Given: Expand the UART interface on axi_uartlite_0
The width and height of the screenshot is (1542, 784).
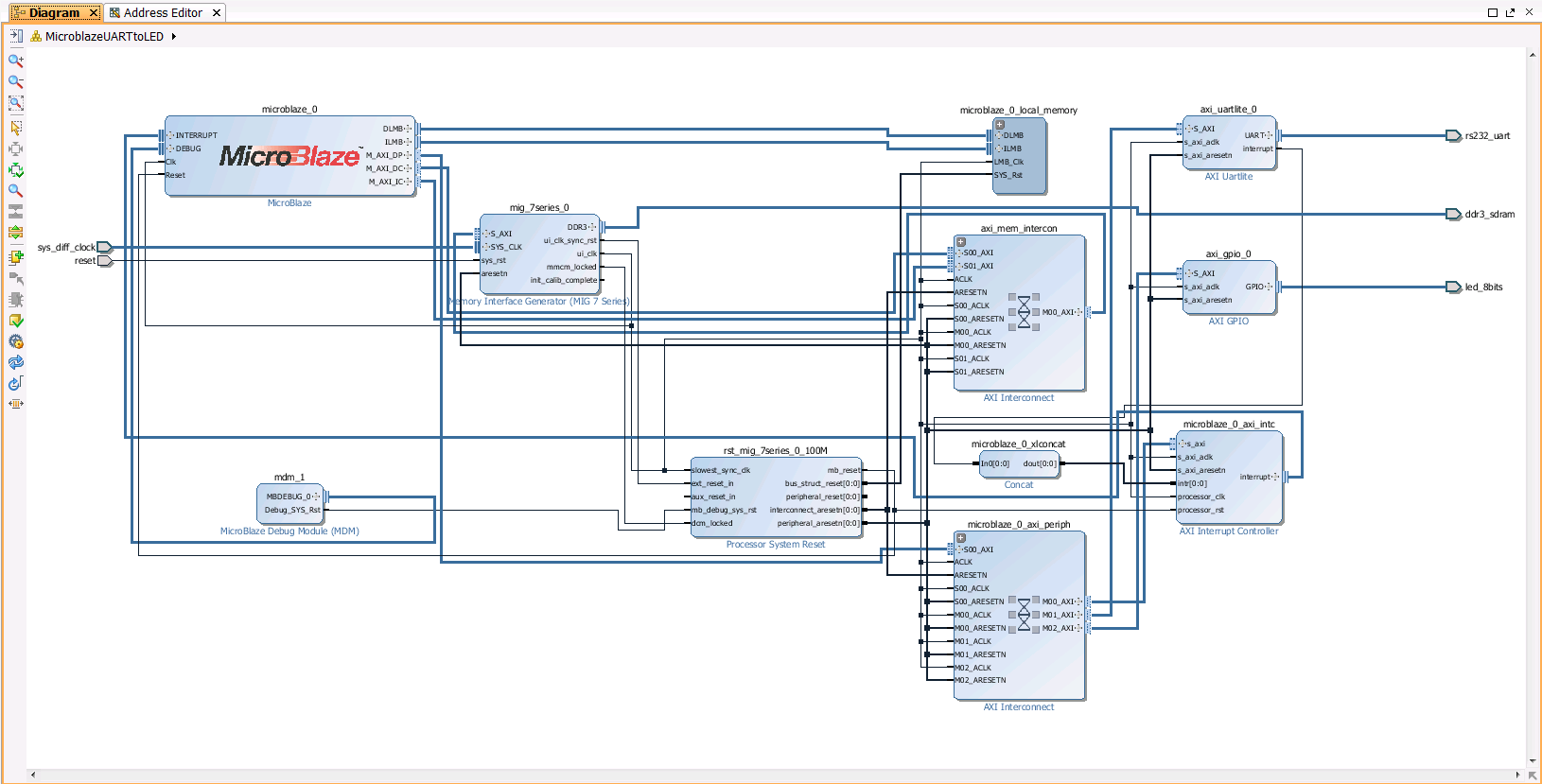Looking at the screenshot, I should pos(1270,135).
